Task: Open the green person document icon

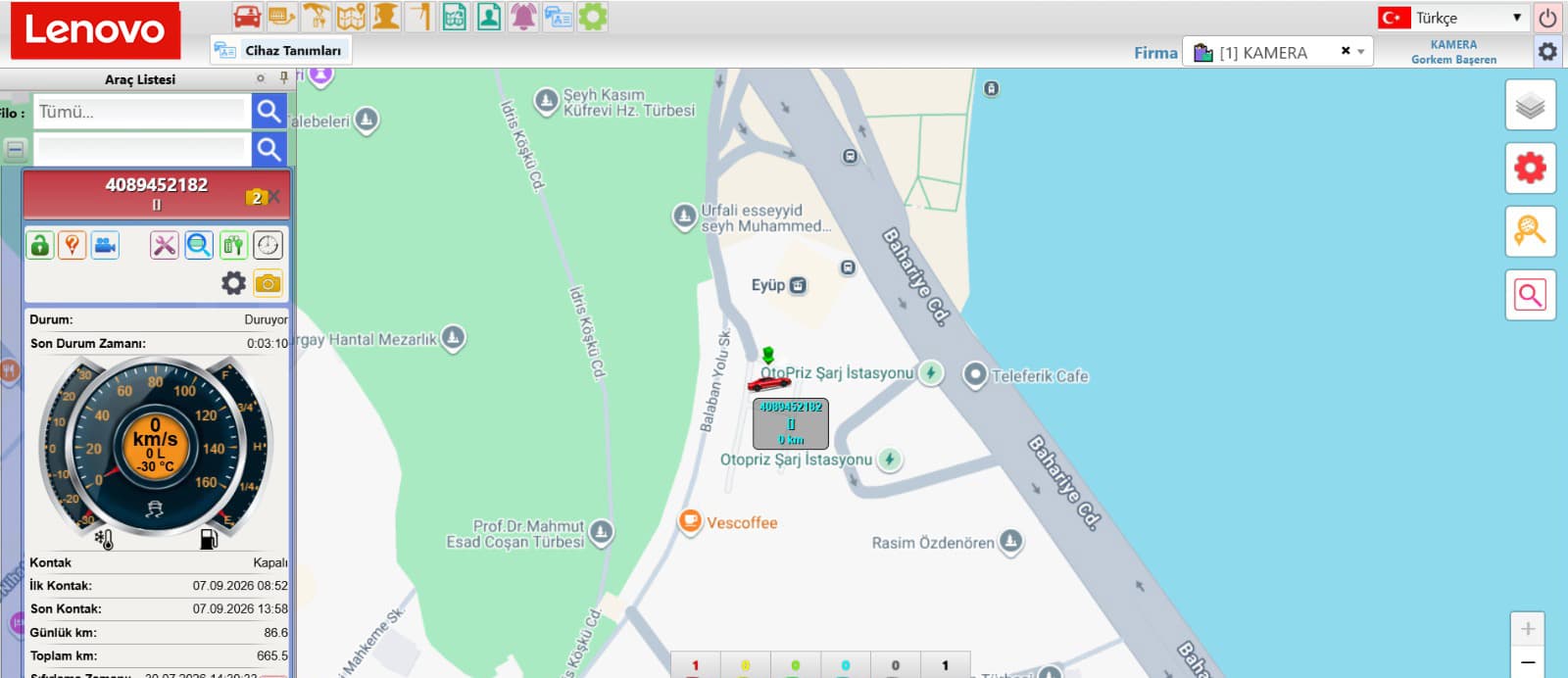Action: 489,16
